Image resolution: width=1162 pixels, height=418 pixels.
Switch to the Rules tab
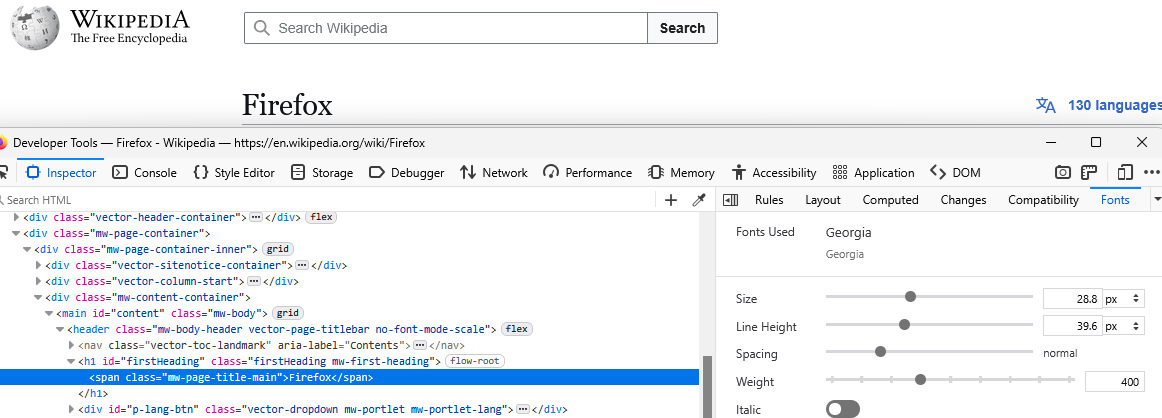coord(769,200)
